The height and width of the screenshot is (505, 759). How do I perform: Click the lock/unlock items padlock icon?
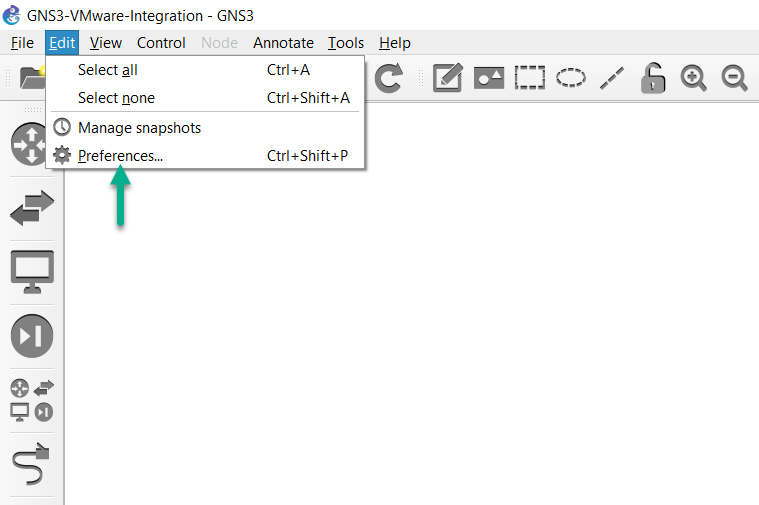coord(653,77)
